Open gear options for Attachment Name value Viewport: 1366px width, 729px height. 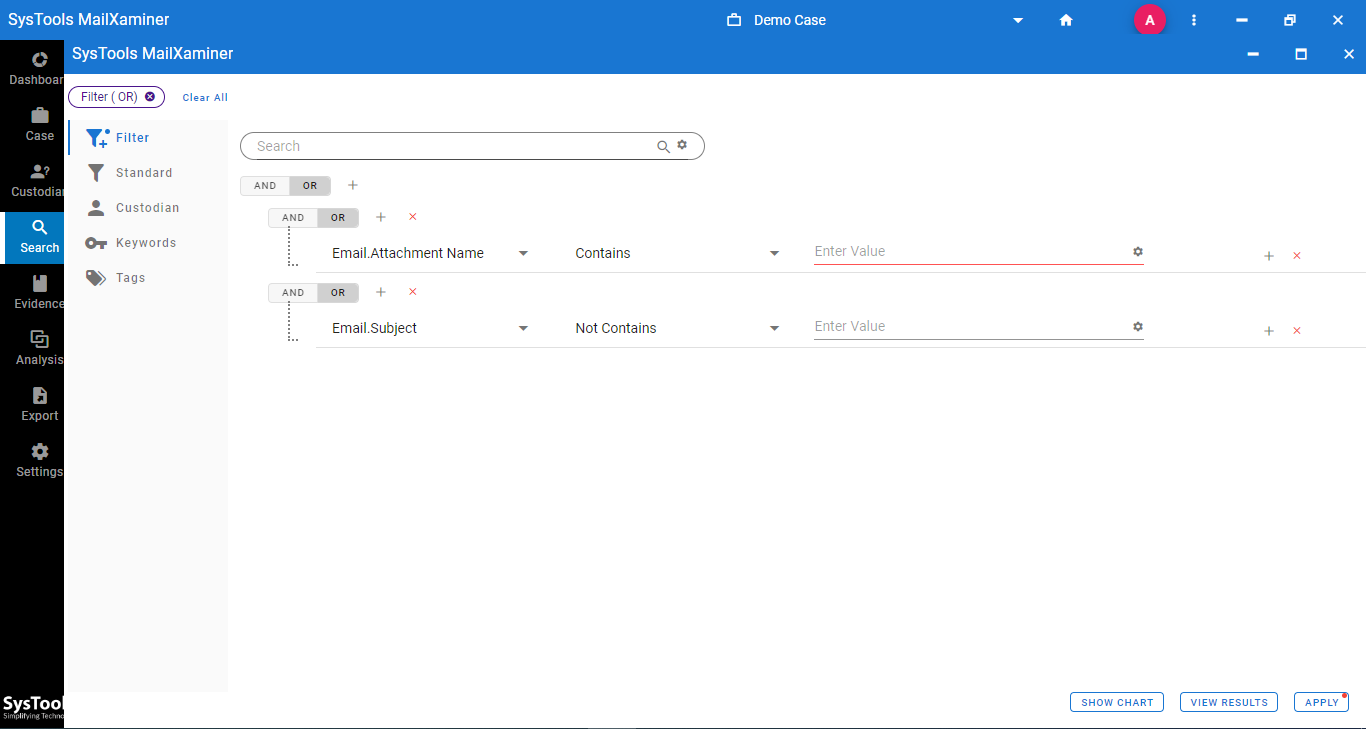1137,252
